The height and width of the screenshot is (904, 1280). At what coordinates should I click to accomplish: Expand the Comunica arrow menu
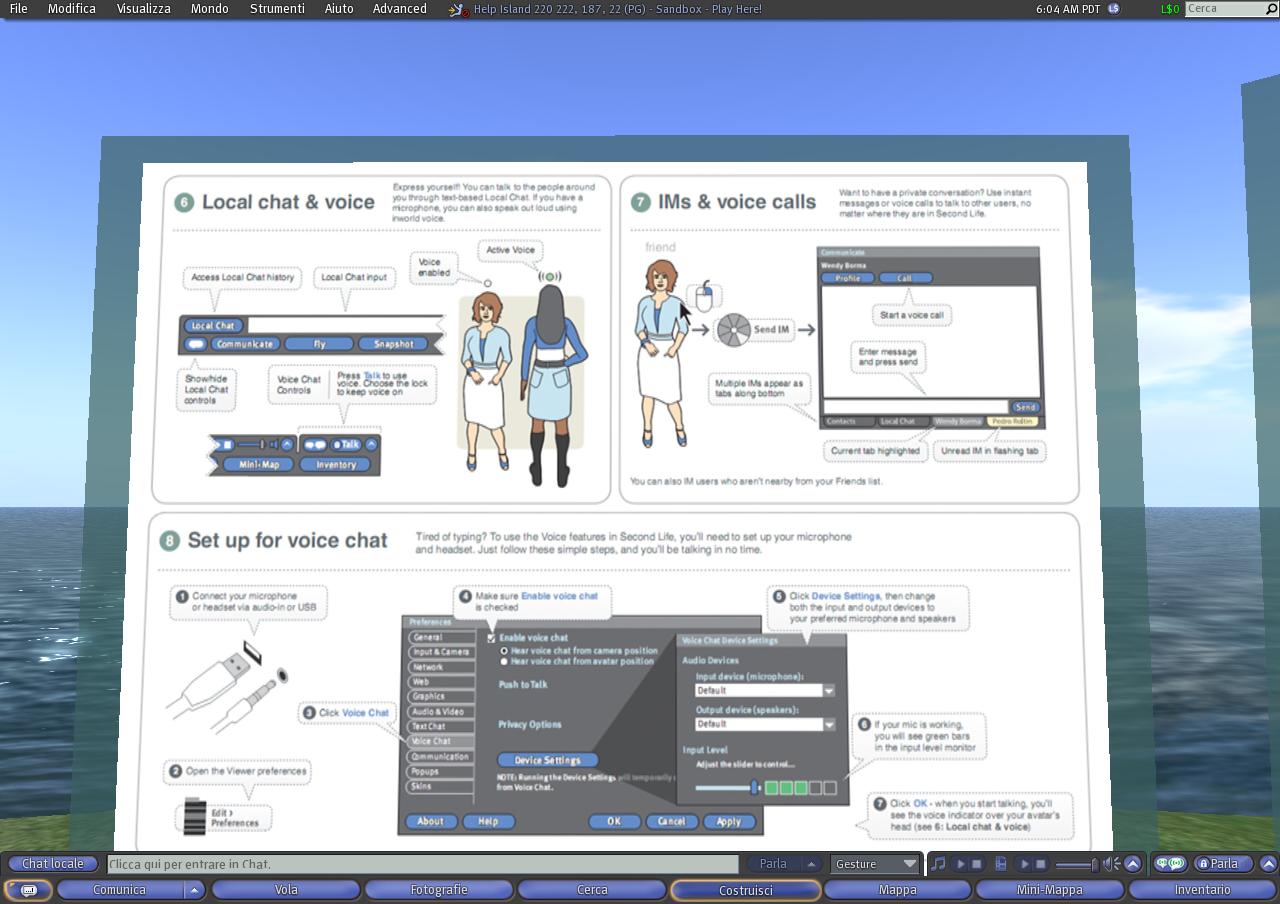[x=194, y=890]
